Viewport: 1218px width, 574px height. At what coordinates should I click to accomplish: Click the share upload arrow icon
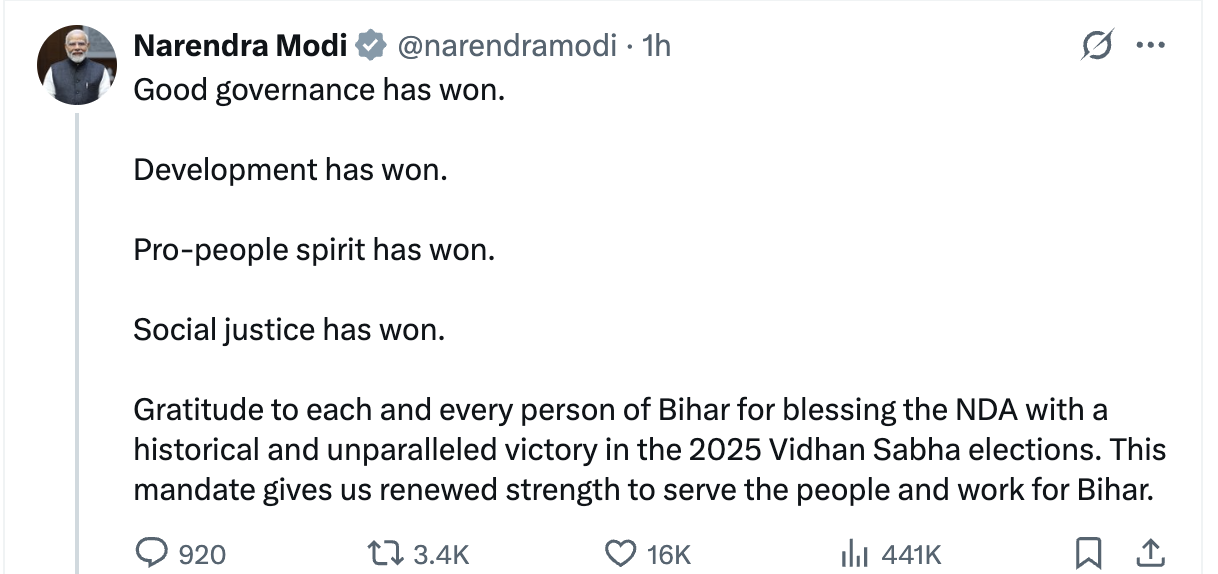[x=1150, y=552]
